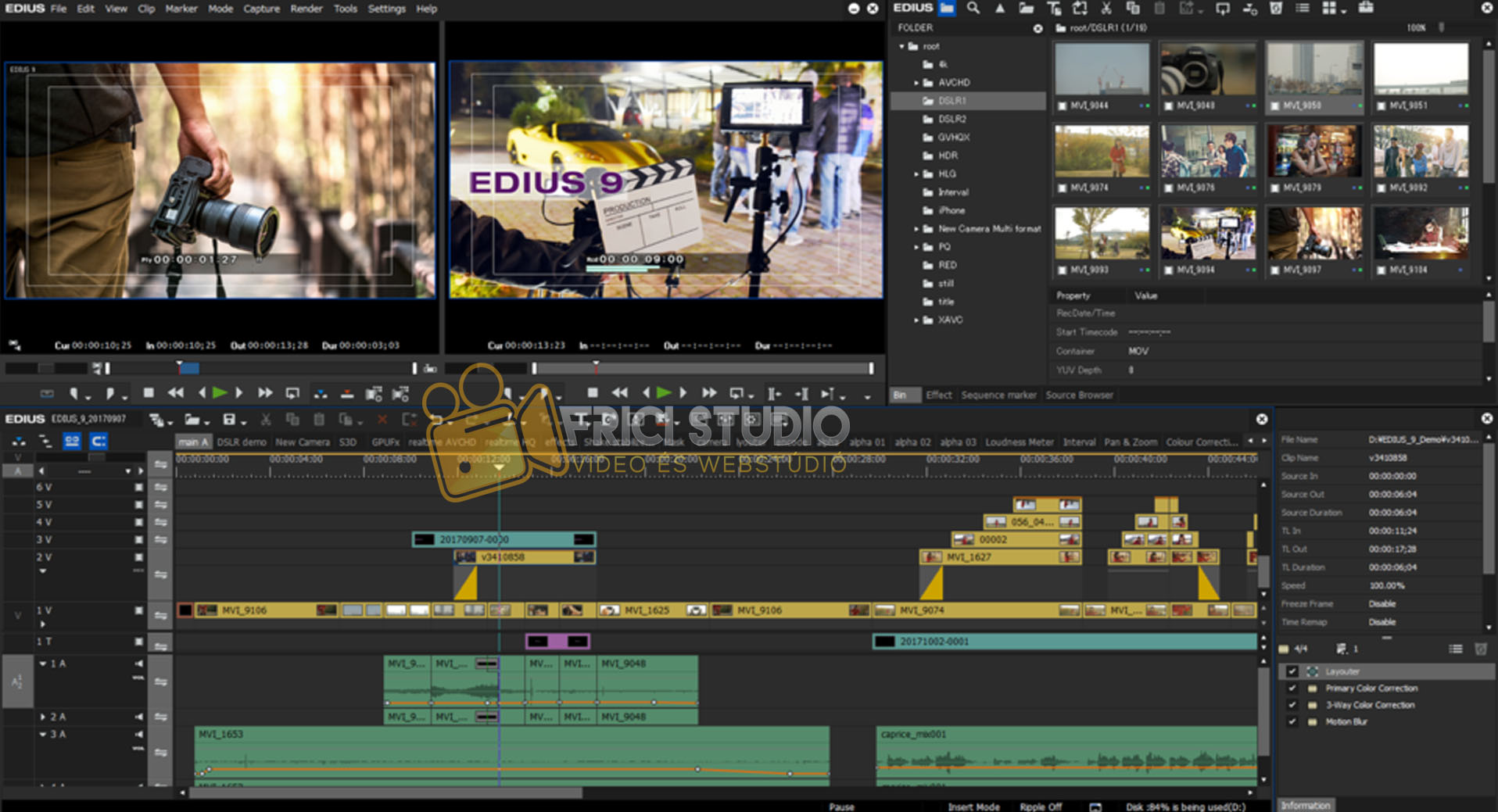
Task: Disable the Motion Blur effect checkbox
Action: point(1292,721)
